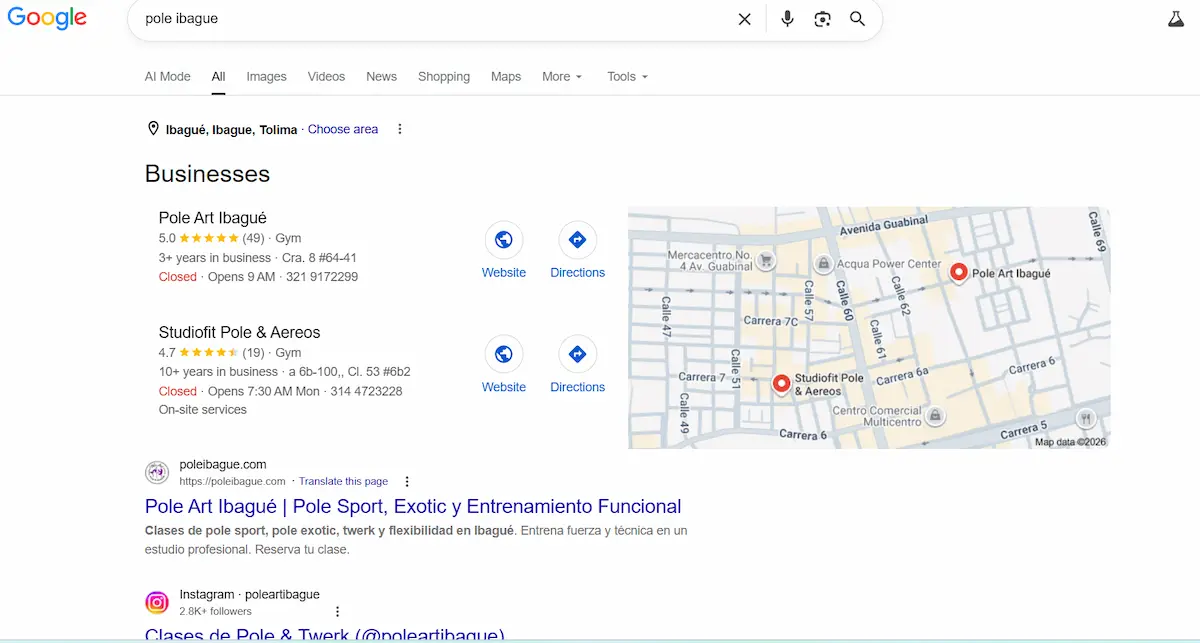
Task: Get directions to Pole Art Ibagué
Action: coord(577,240)
